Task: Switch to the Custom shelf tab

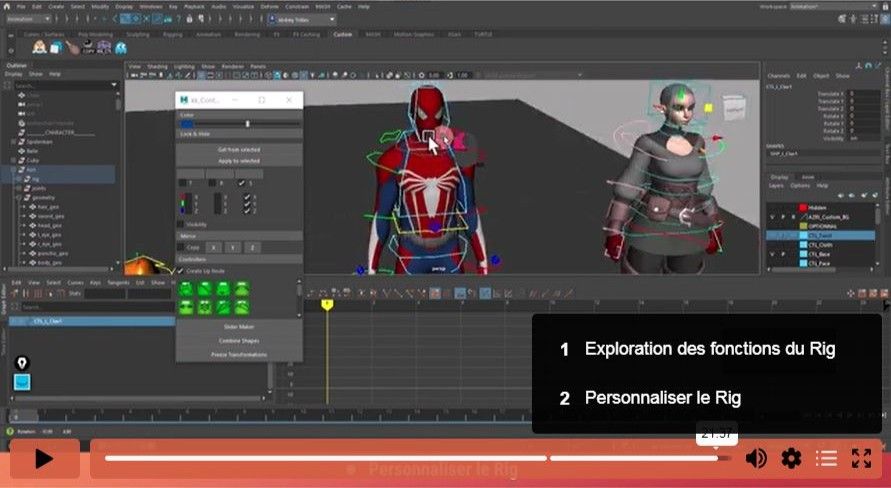Action: pos(343,35)
